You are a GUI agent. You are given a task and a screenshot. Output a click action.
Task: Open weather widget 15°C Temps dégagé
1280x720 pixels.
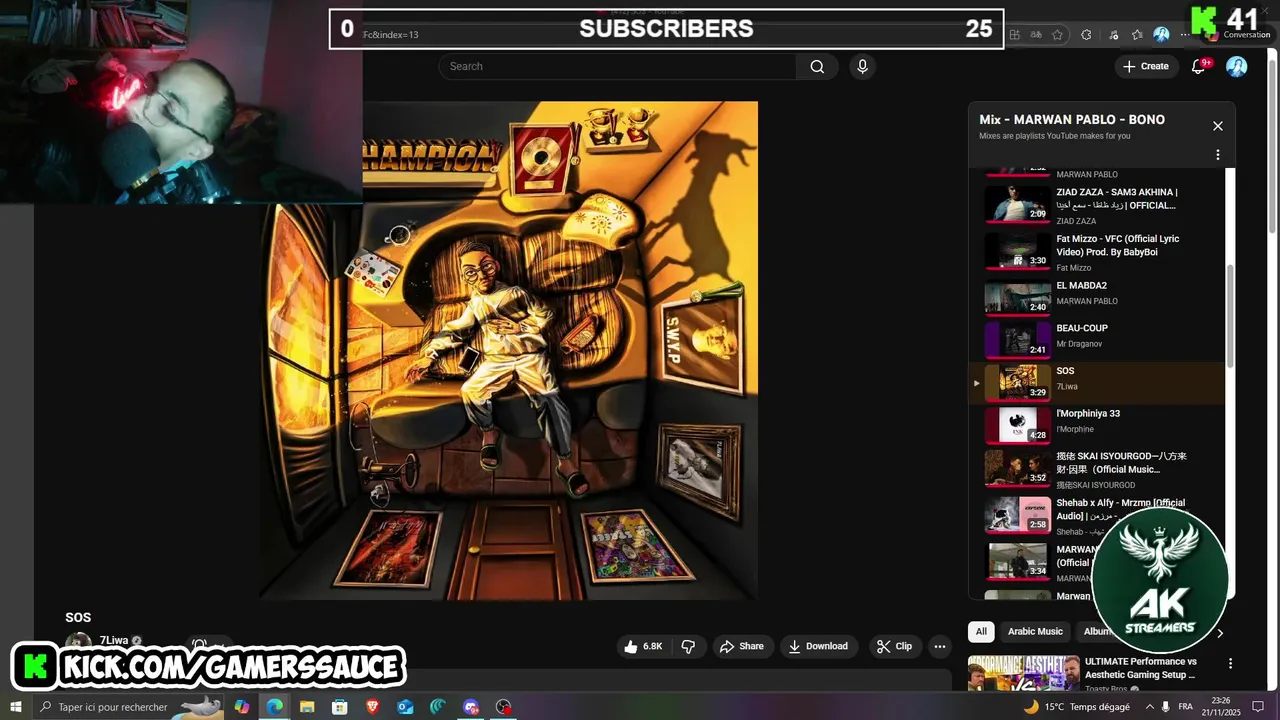point(1076,707)
